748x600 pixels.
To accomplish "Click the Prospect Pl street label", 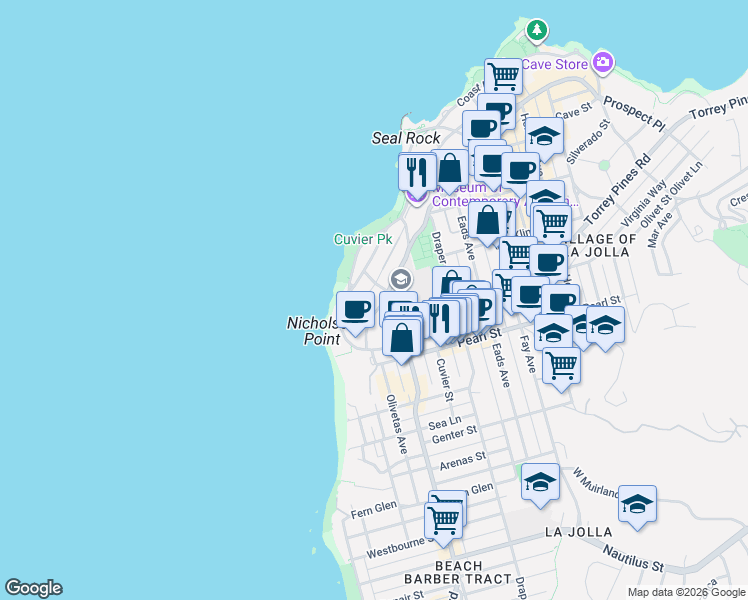I will 634,114.
